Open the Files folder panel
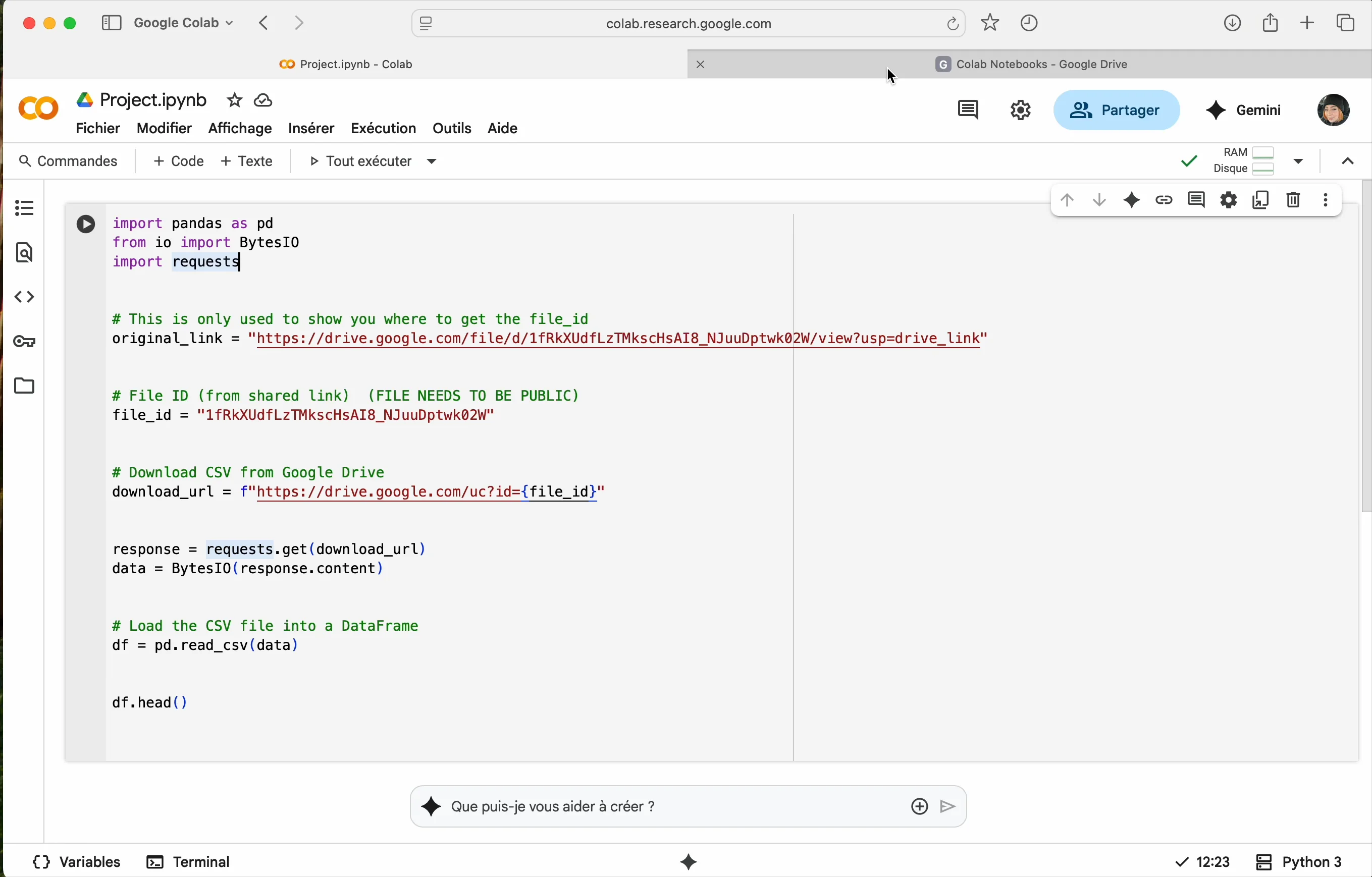The image size is (1372, 877). pyautogui.click(x=24, y=386)
